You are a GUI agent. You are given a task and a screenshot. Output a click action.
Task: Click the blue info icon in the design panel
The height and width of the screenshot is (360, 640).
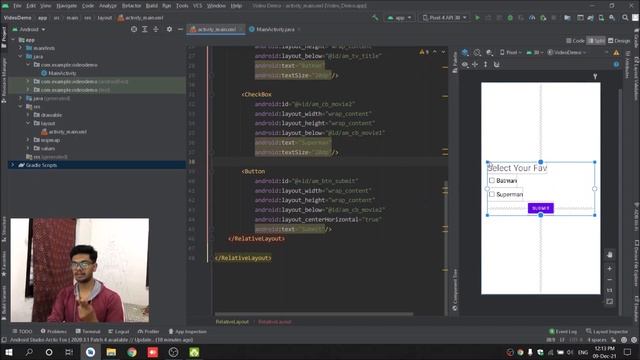[x=616, y=64]
